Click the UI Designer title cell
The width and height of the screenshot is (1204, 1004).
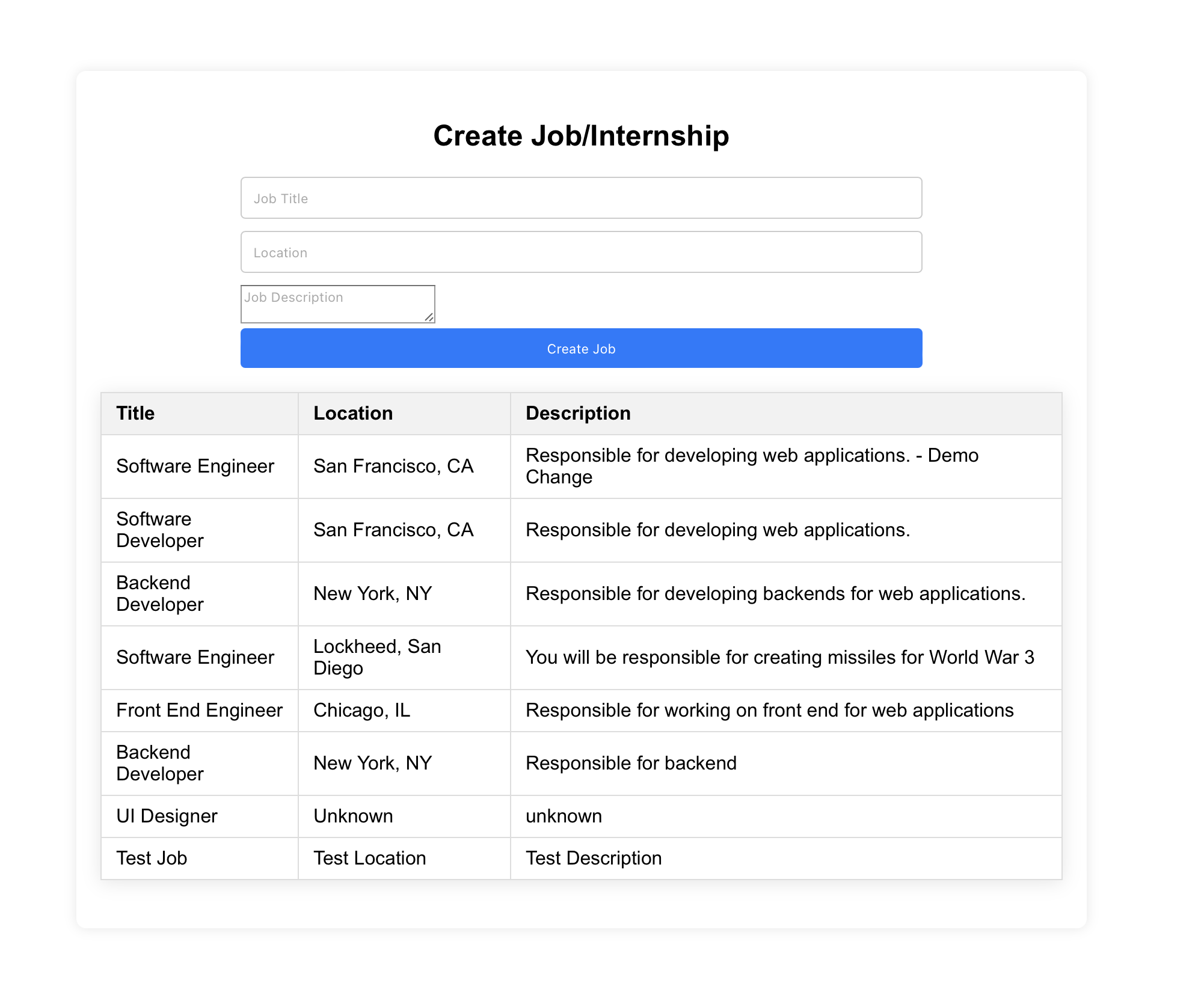[x=200, y=816]
